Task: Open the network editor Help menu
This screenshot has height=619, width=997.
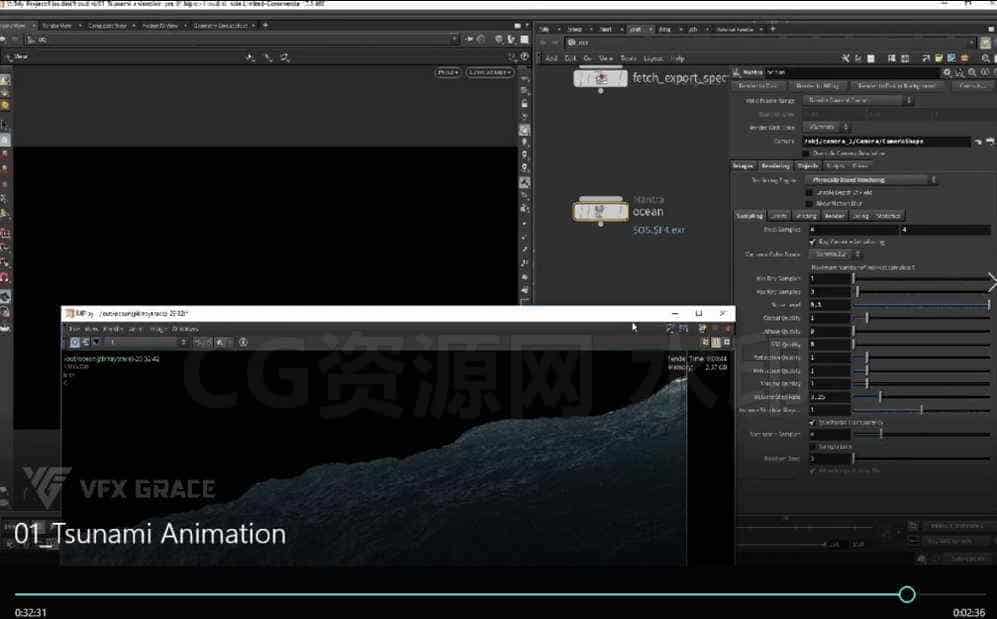Action: pos(678,58)
